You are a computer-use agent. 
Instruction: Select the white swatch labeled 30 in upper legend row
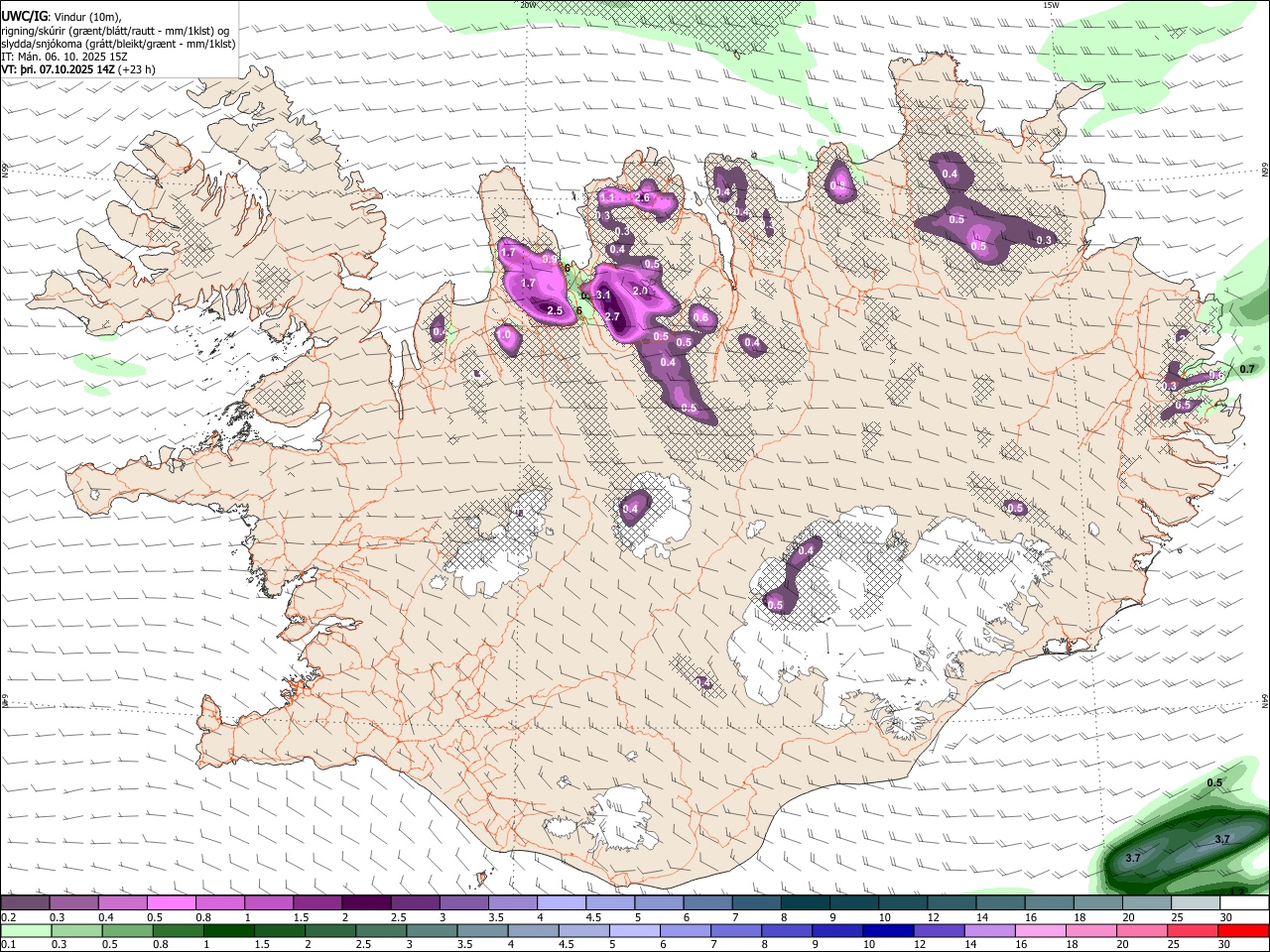tap(1245, 903)
